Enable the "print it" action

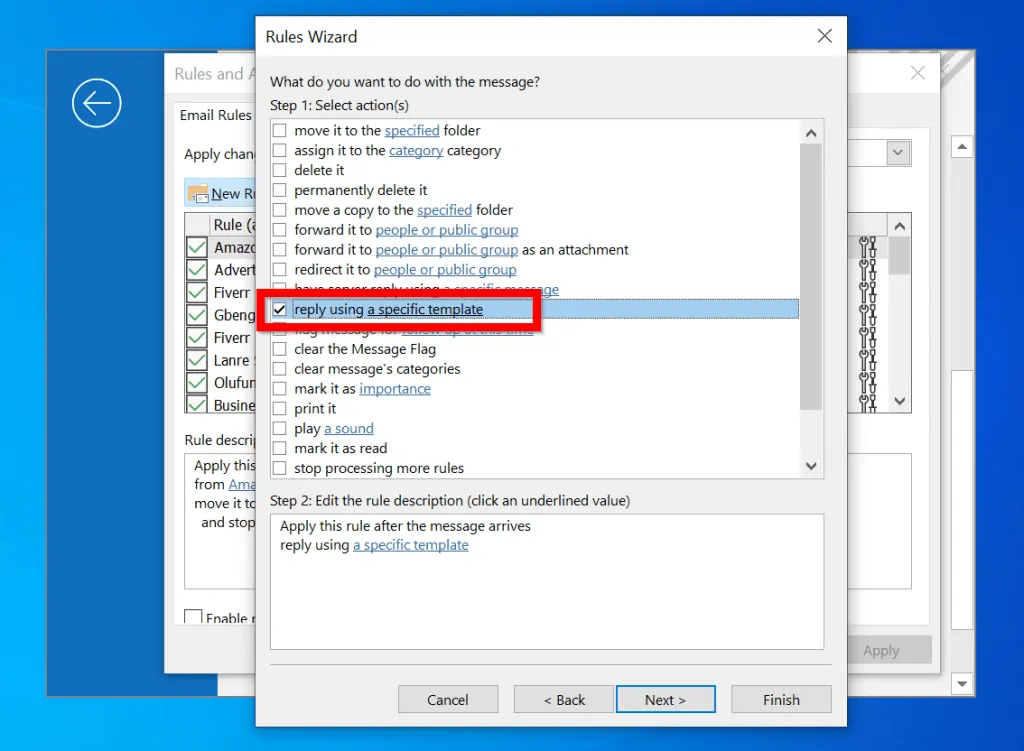coord(278,408)
